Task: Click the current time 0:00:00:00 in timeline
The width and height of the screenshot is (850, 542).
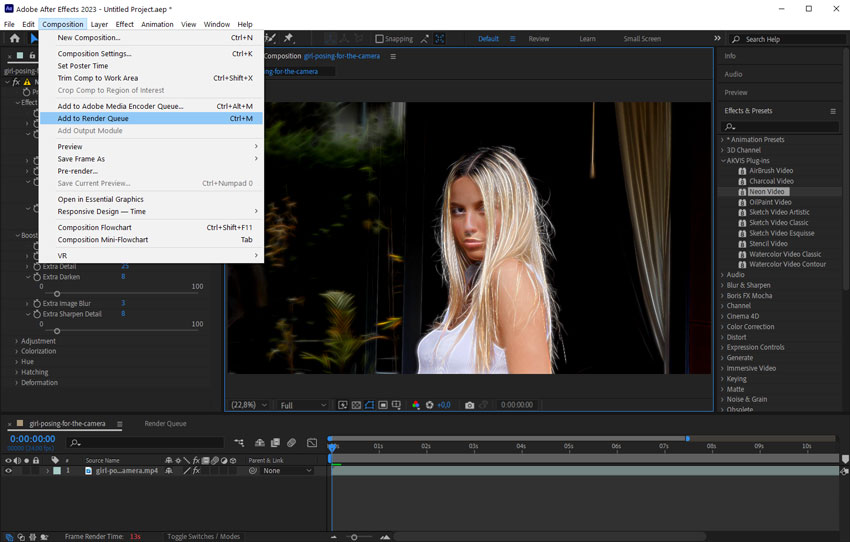Action: (x=33, y=439)
